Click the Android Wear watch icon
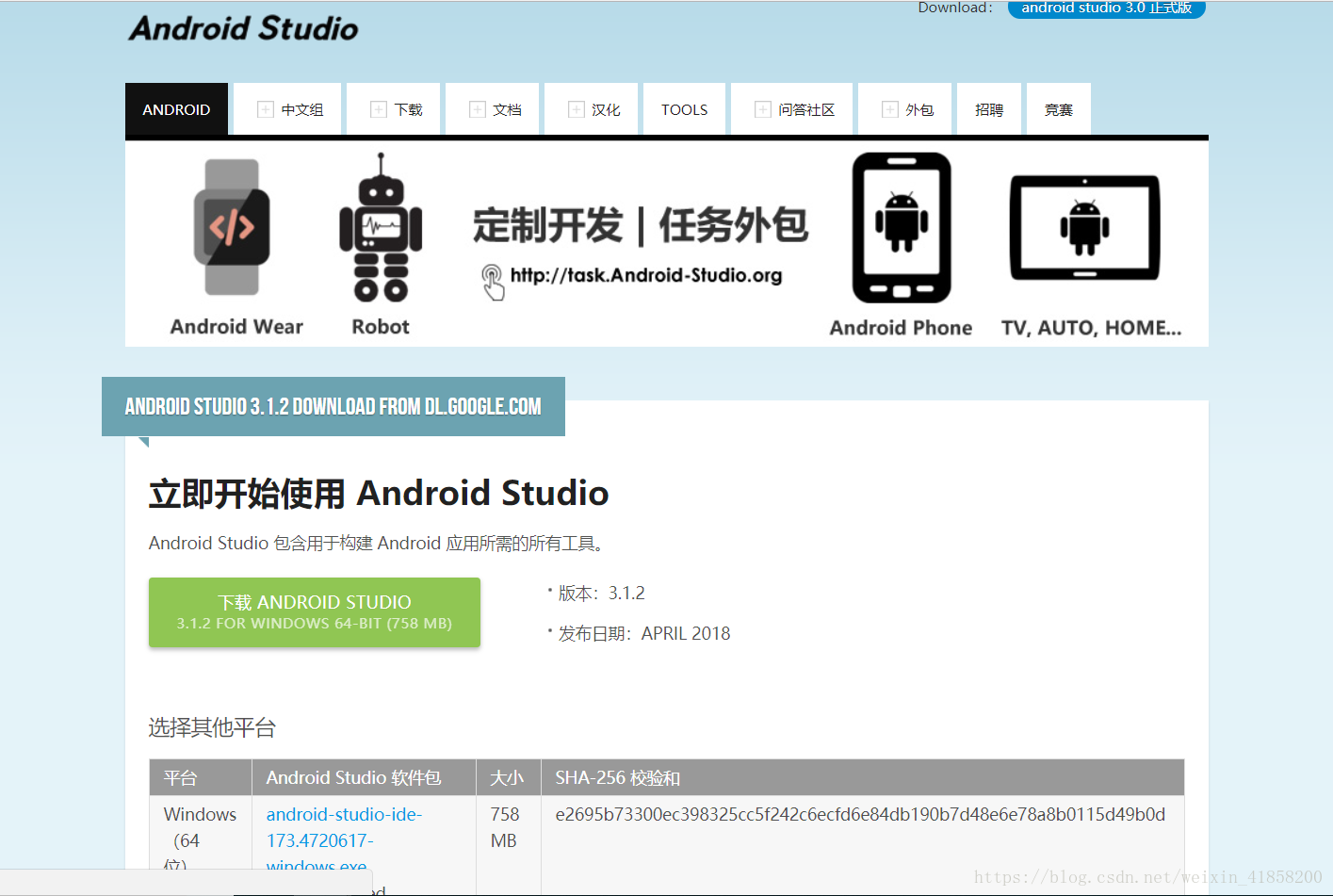The image size is (1333, 896). pos(232,227)
